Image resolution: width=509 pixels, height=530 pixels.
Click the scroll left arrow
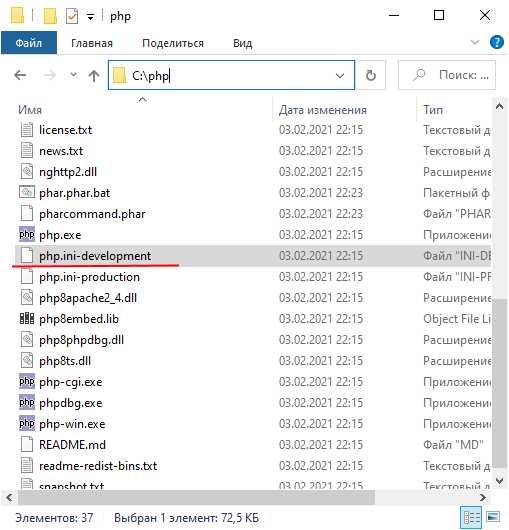9,497
